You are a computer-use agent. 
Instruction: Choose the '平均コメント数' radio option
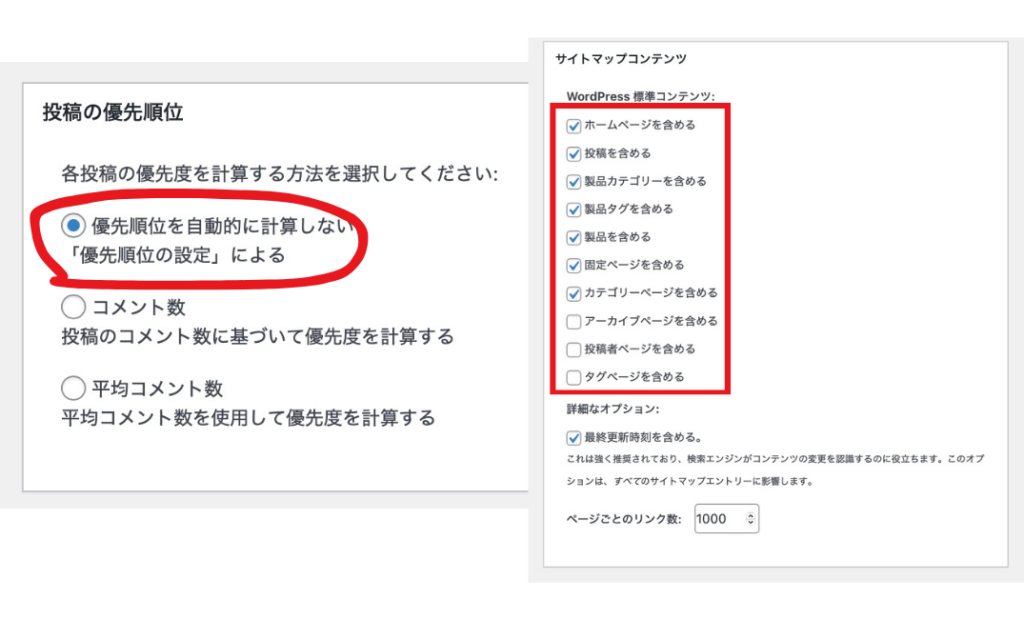pyautogui.click(x=73, y=388)
